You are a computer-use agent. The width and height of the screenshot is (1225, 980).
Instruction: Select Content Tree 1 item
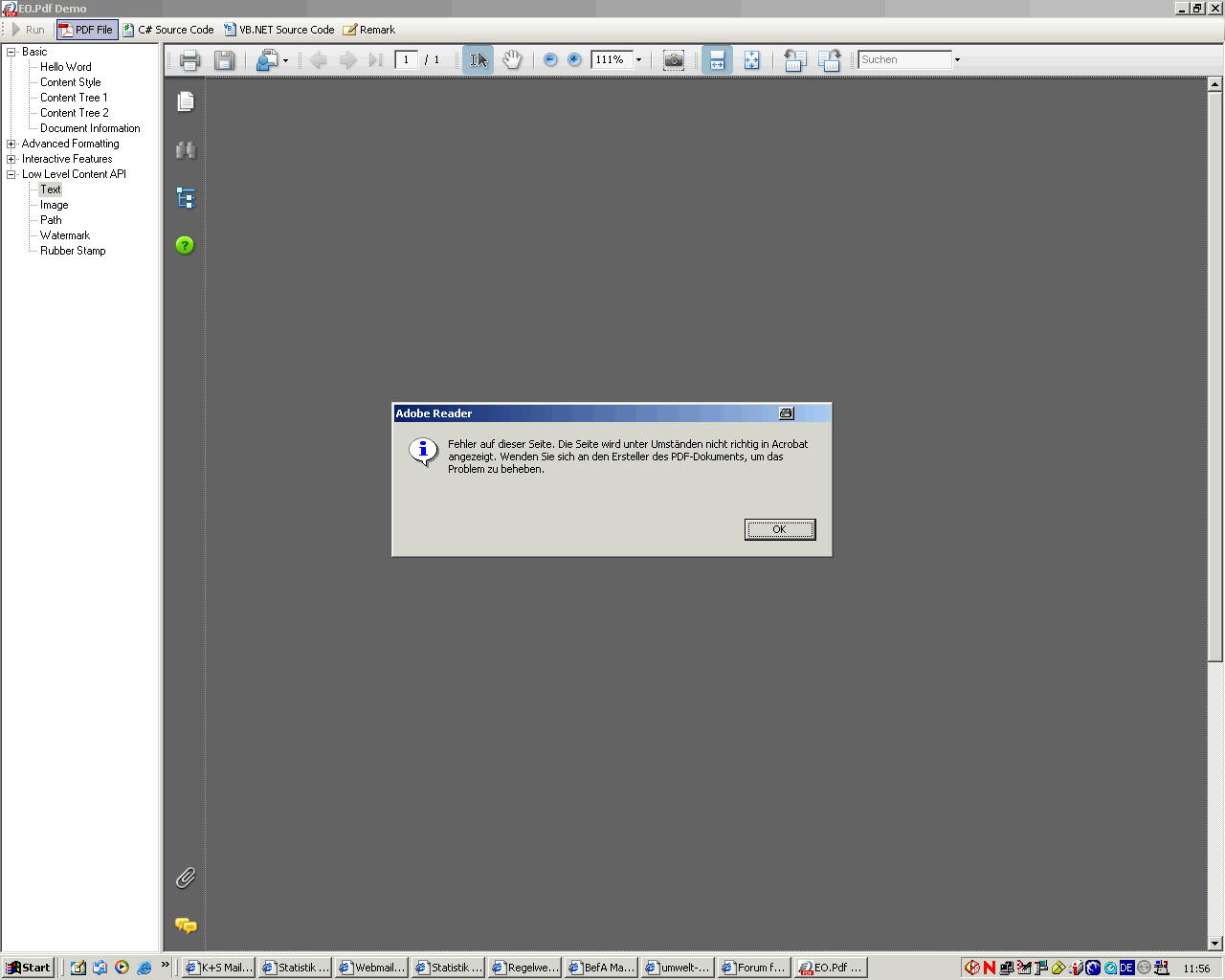pyautogui.click(x=74, y=98)
